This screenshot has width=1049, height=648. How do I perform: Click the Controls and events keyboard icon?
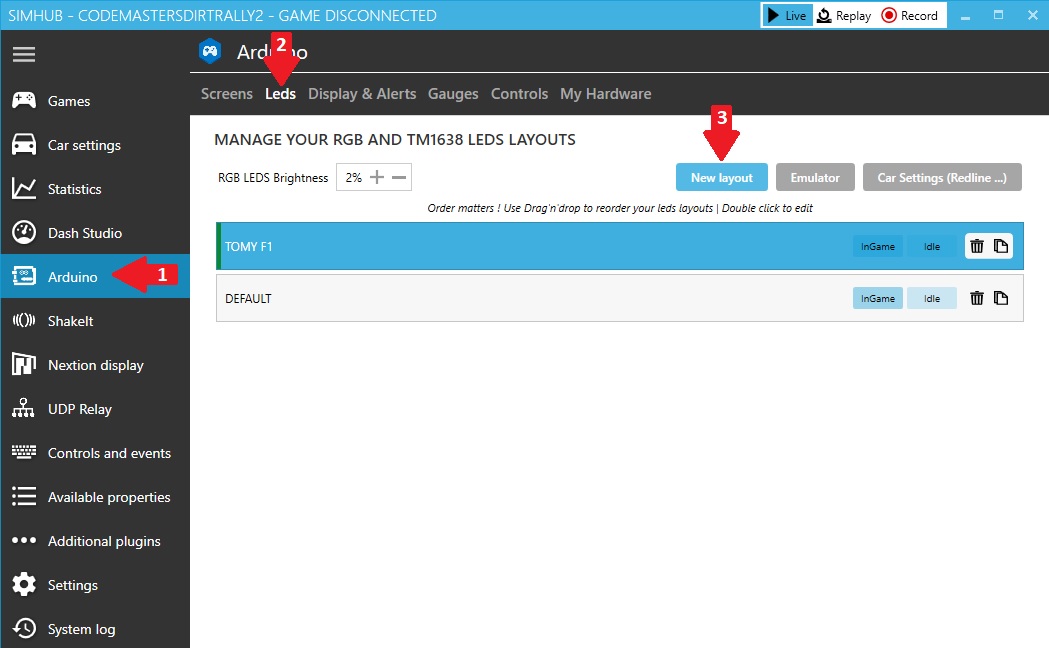pyautogui.click(x=23, y=453)
